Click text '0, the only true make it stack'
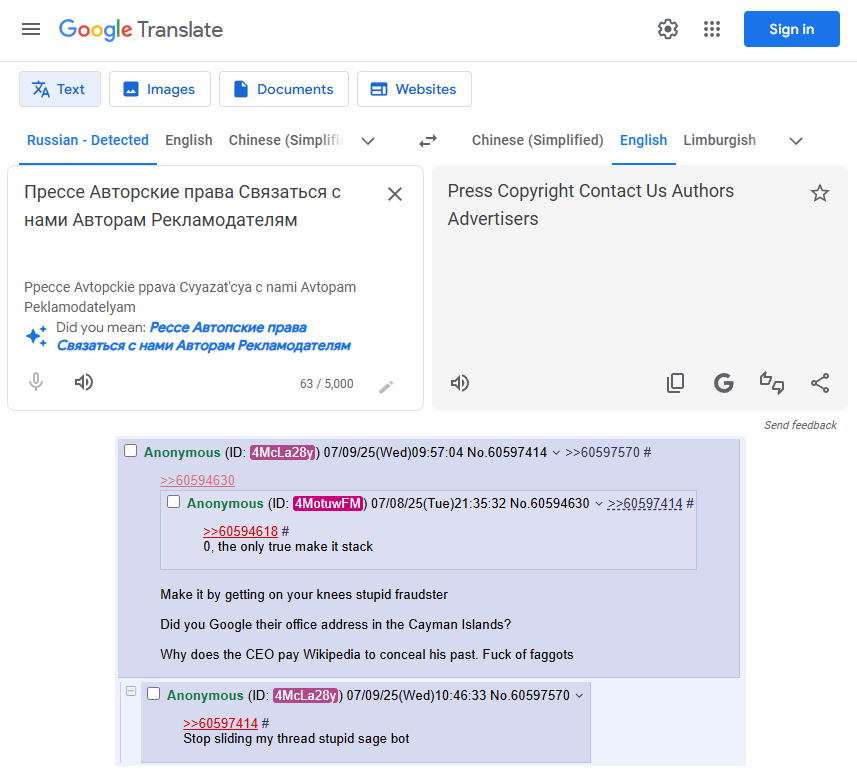Screen dimensions: 857x780 [288, 547]
